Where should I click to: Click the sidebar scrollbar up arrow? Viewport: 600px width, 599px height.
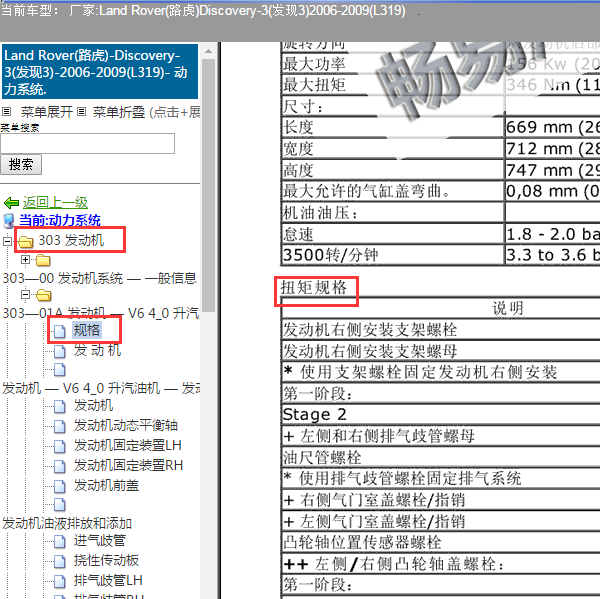click(x=209, y=51)
